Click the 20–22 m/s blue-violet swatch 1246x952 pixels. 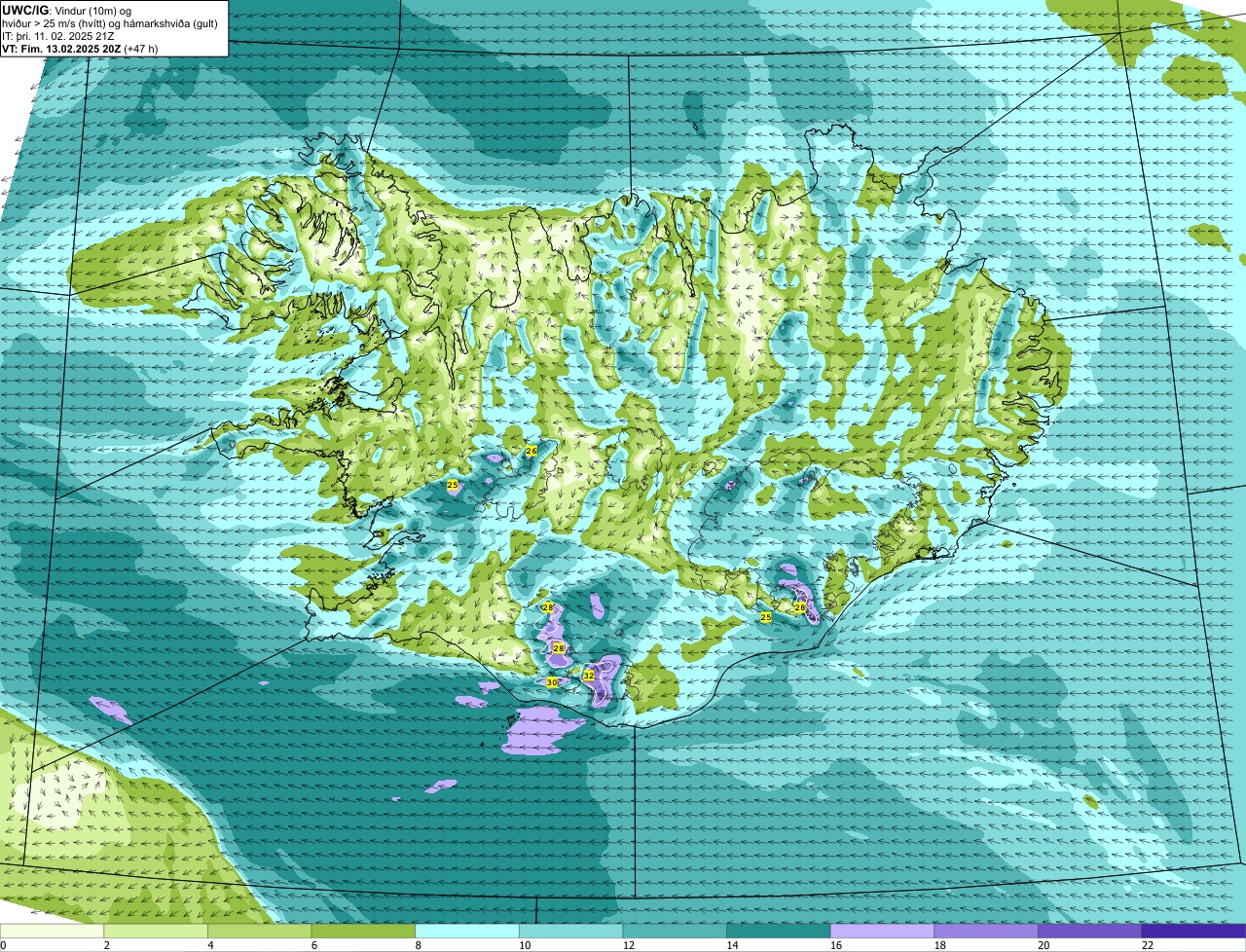coord(1090,931)
